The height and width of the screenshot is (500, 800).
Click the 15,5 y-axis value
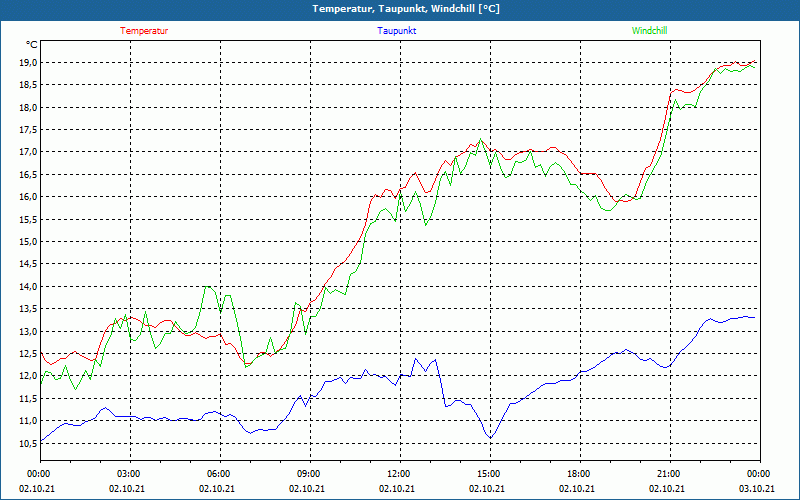(29, 219)
